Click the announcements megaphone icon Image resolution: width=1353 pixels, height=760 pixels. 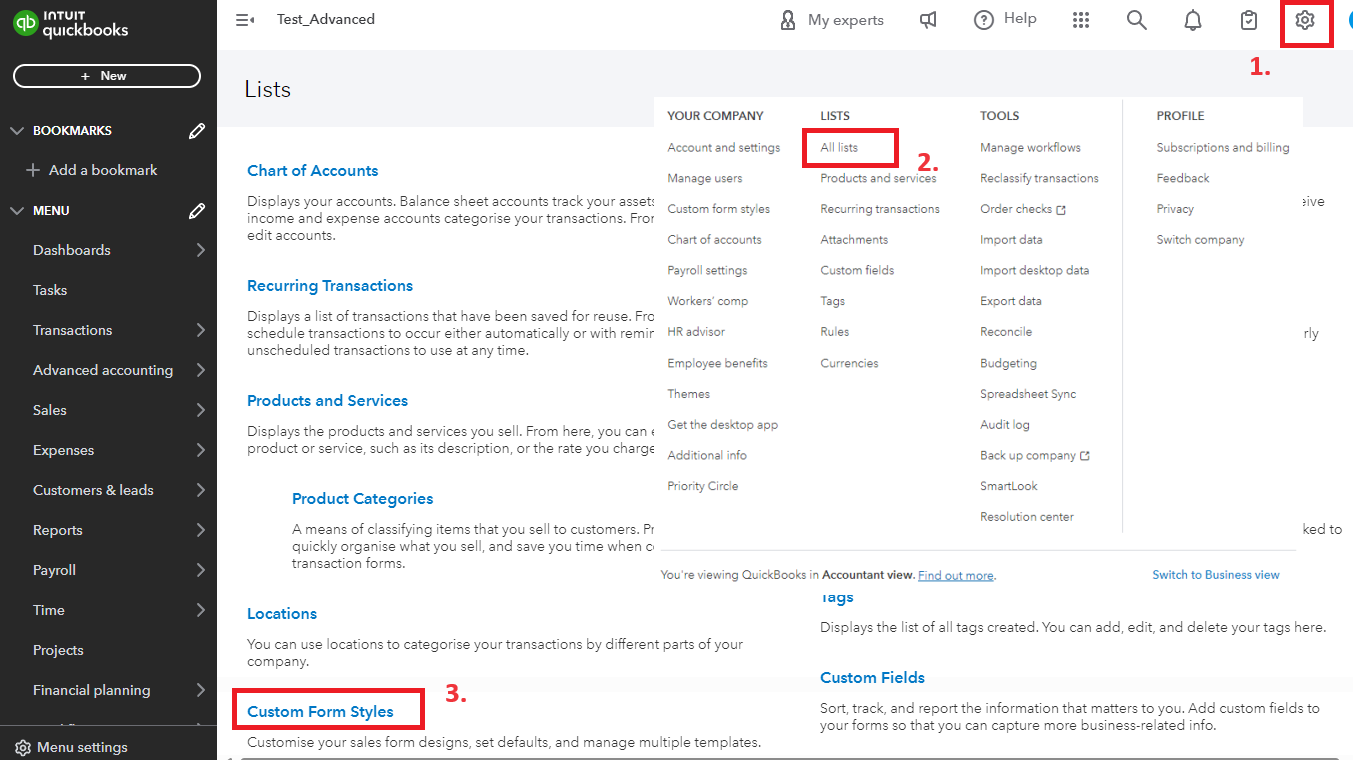coord(928,19)
